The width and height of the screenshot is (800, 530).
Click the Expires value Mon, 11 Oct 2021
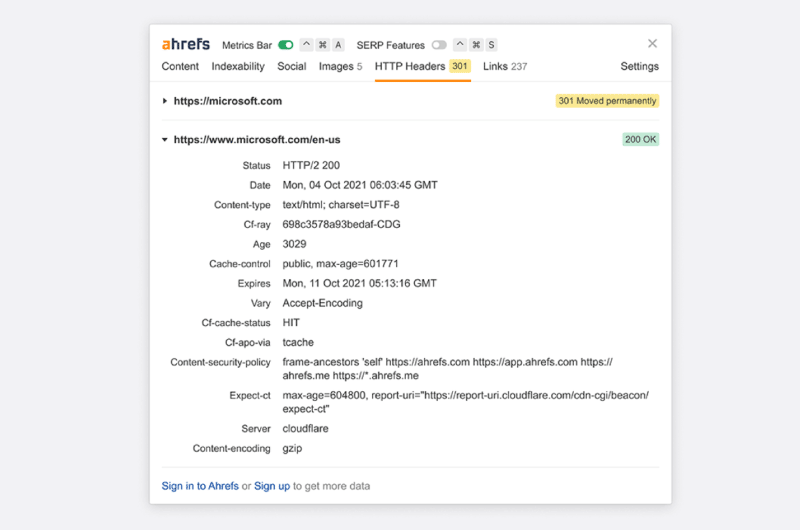(x=360, y=283)
